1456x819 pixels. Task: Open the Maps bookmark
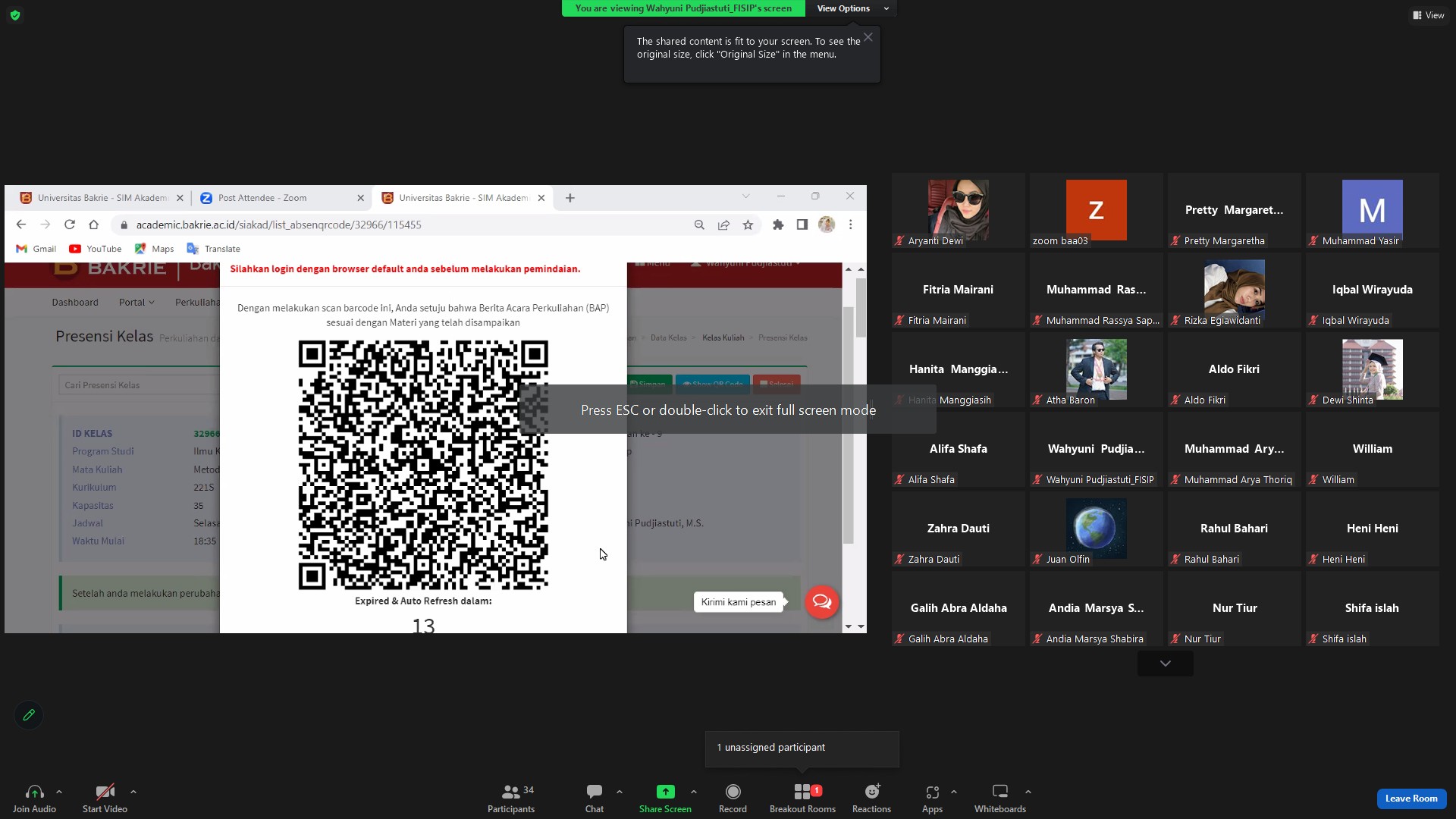tap(155, 249)
